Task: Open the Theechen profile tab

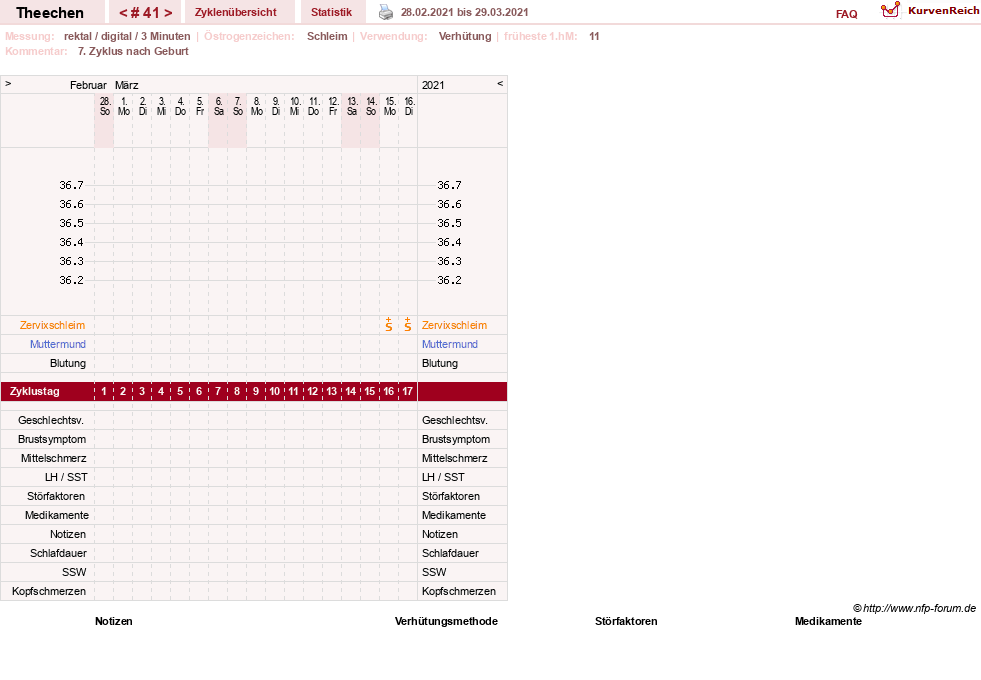Action: tap(49, 13)
